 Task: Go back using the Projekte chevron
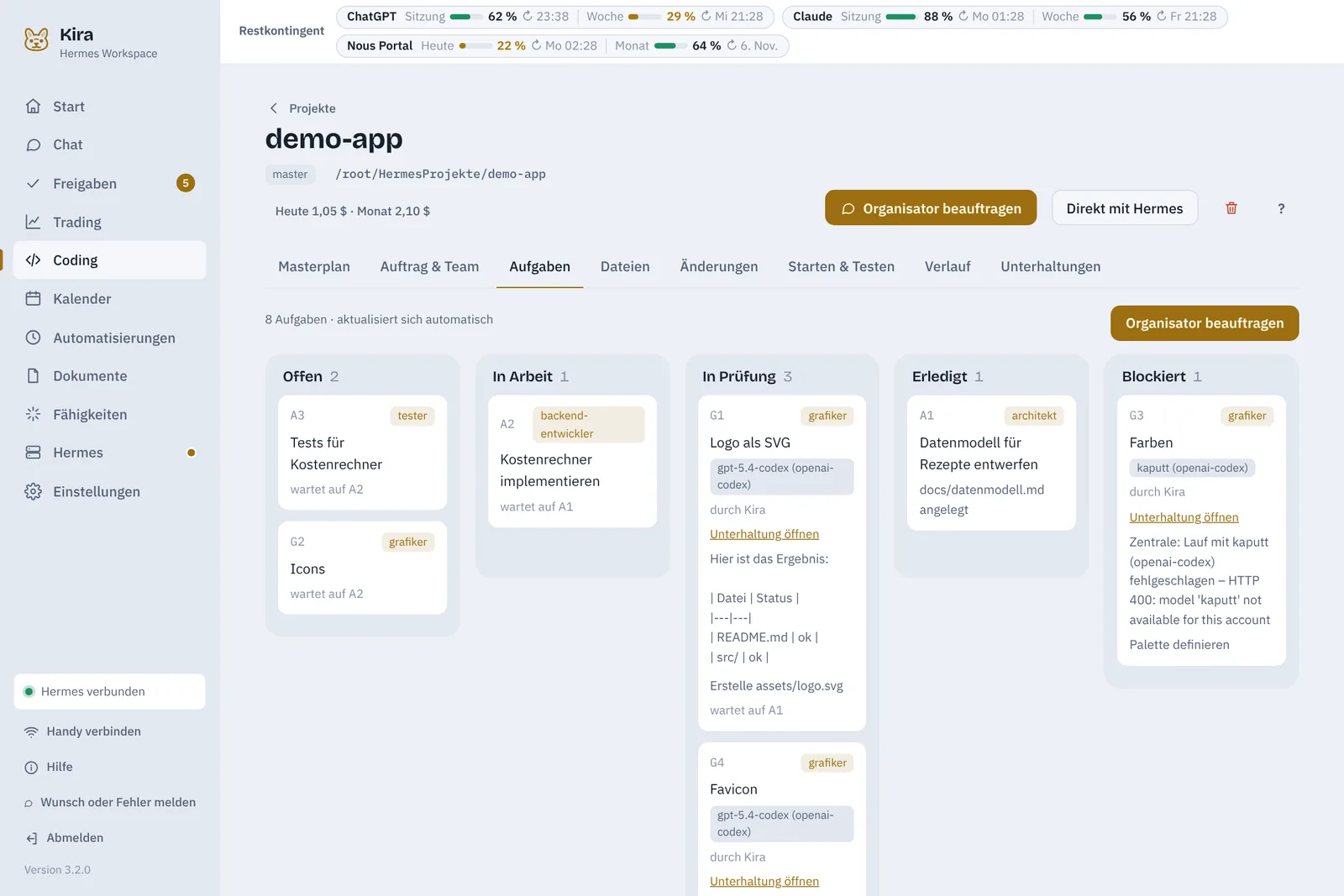[x=274, y=108]
